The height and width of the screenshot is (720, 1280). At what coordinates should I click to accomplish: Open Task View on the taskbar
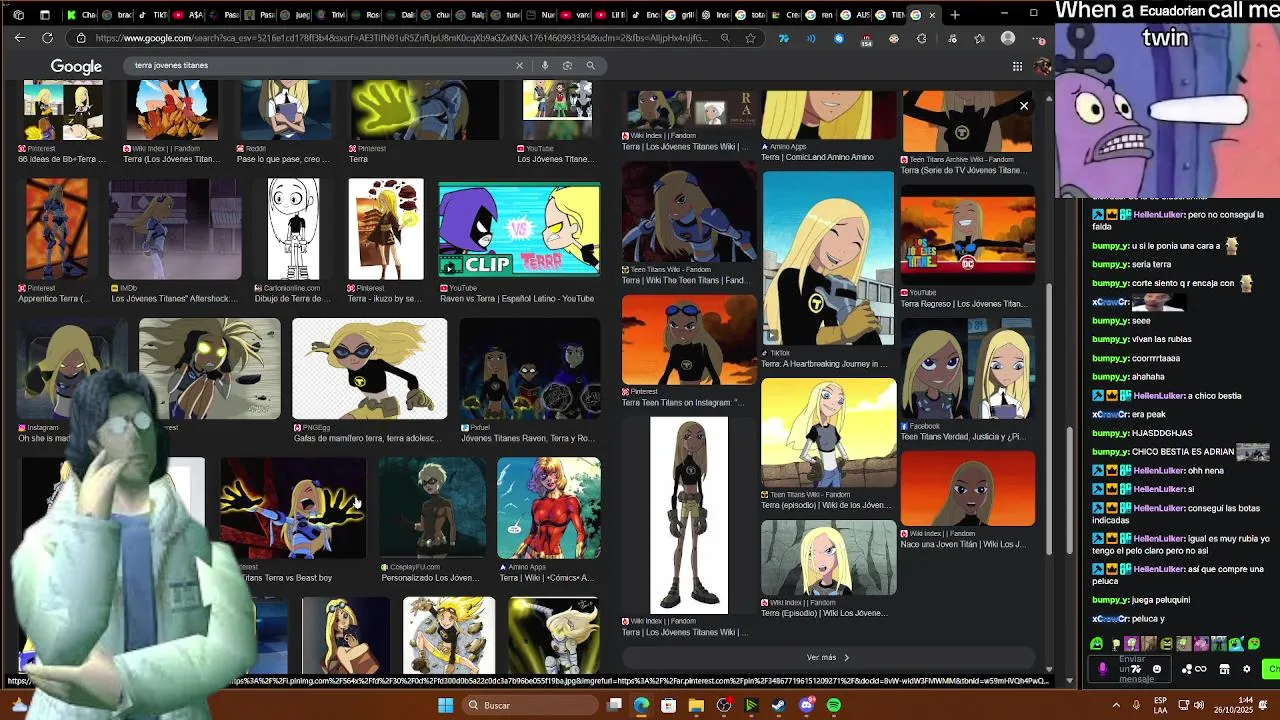pos(614,705)
